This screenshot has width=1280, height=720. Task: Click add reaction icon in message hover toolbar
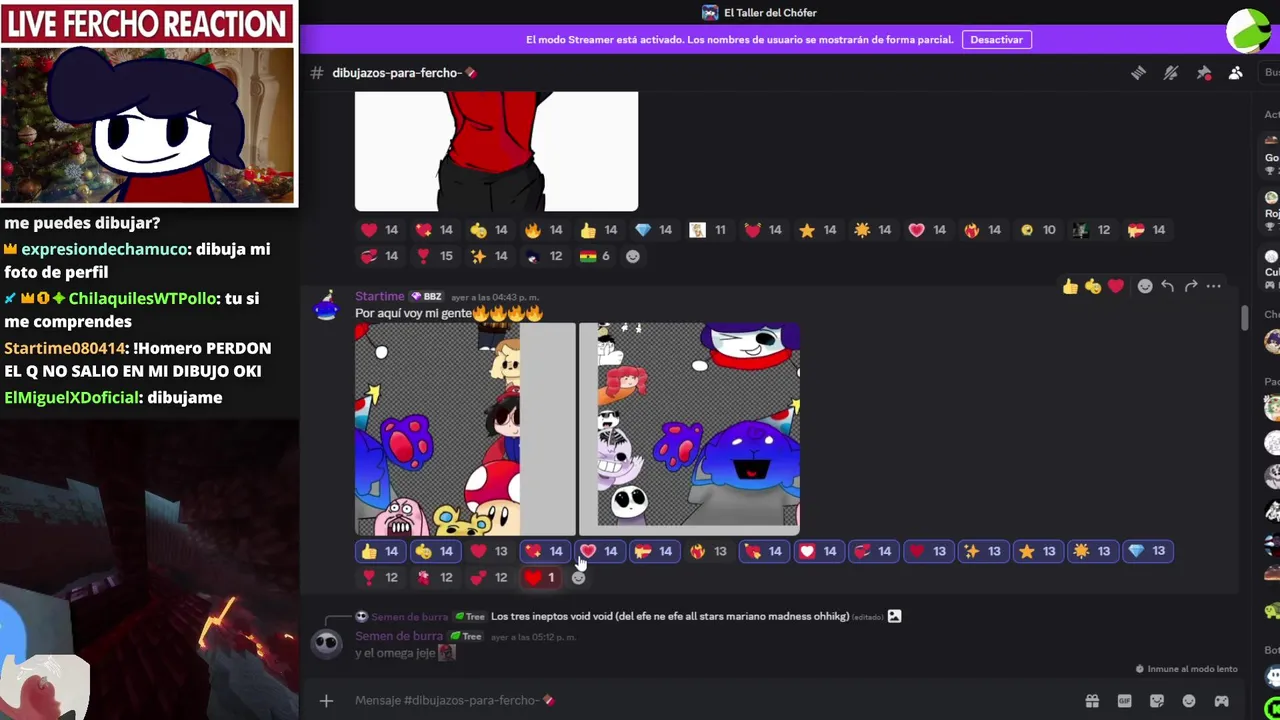pyautogui.click(x=1145, y=287)
